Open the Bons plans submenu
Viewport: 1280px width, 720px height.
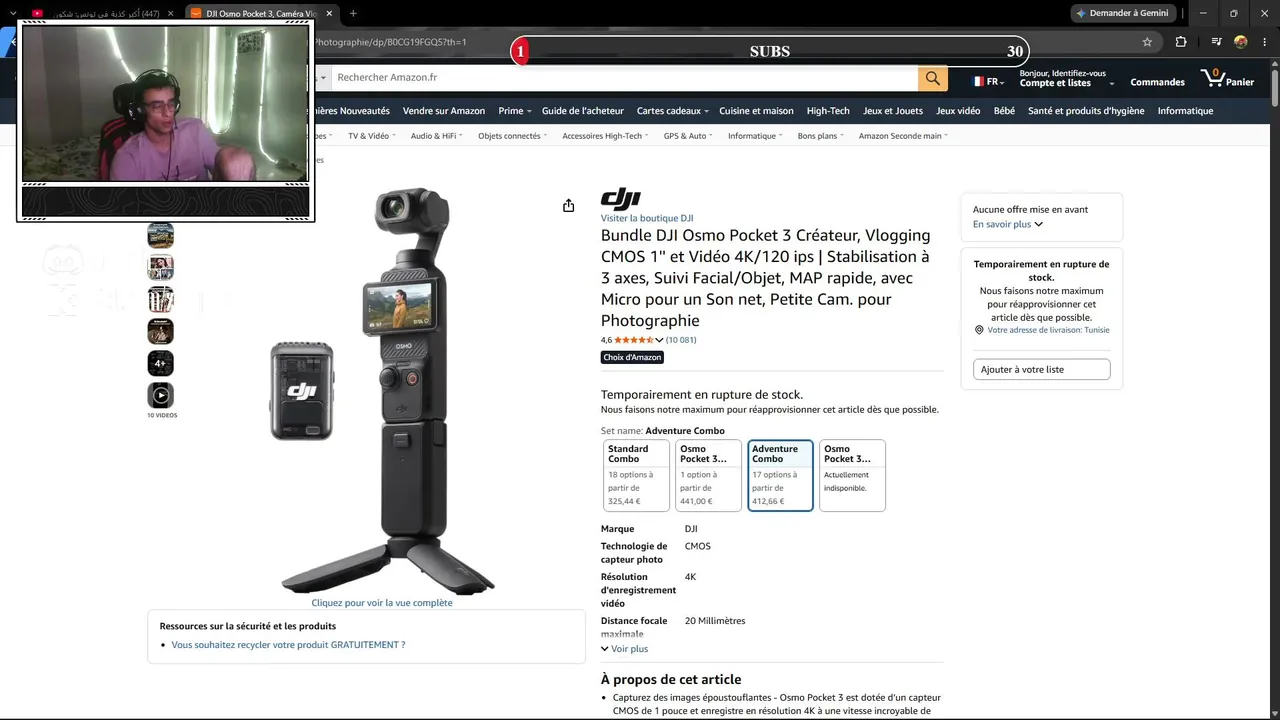tap(820, 136)
